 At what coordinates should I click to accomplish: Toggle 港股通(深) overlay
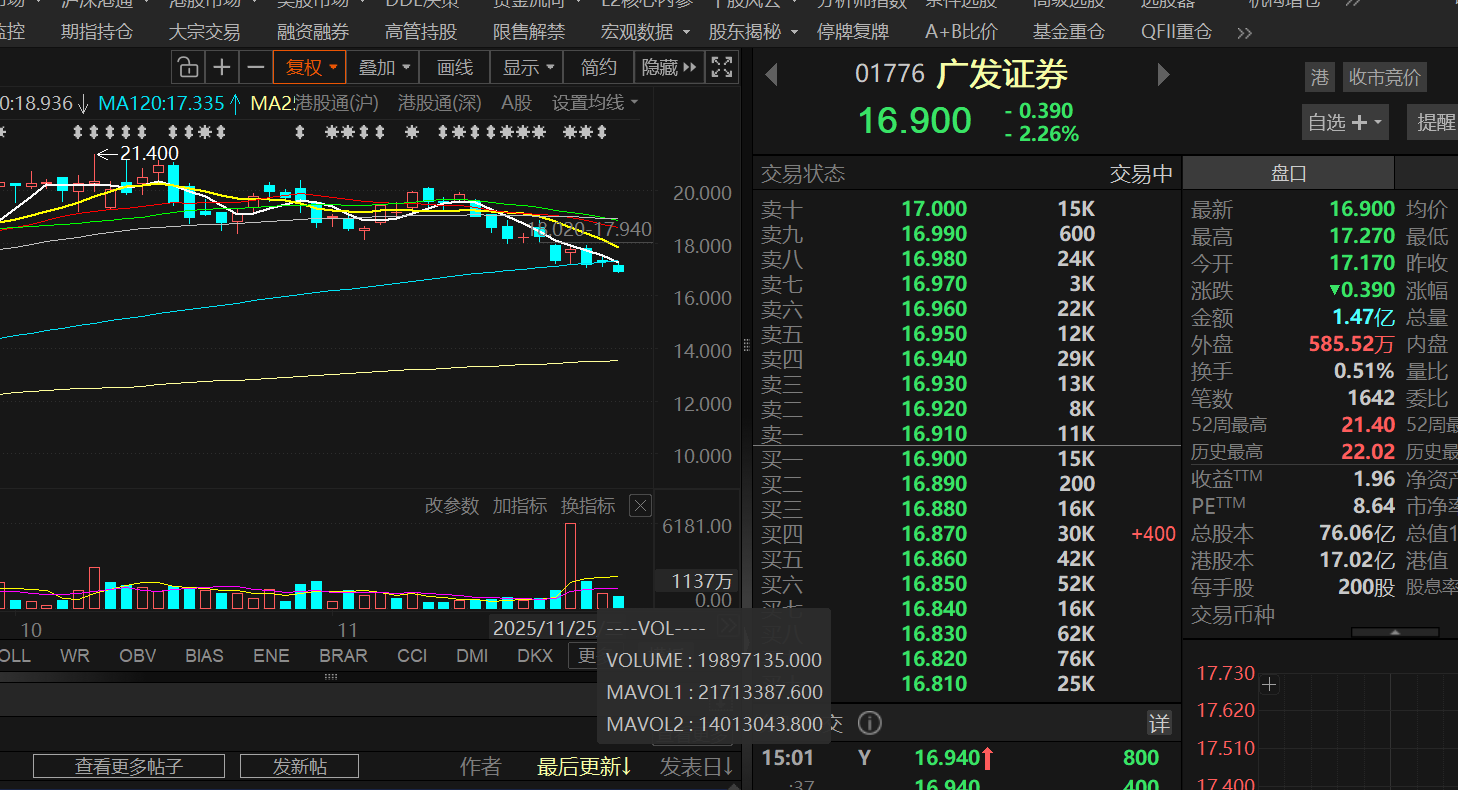[440, 103]
